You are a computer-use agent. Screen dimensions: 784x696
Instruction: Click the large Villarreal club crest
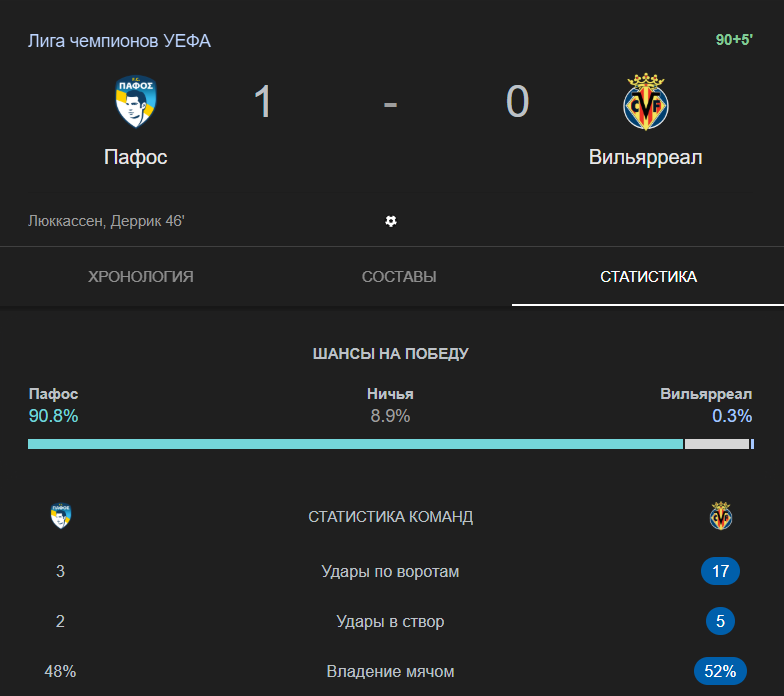point(645,103)
